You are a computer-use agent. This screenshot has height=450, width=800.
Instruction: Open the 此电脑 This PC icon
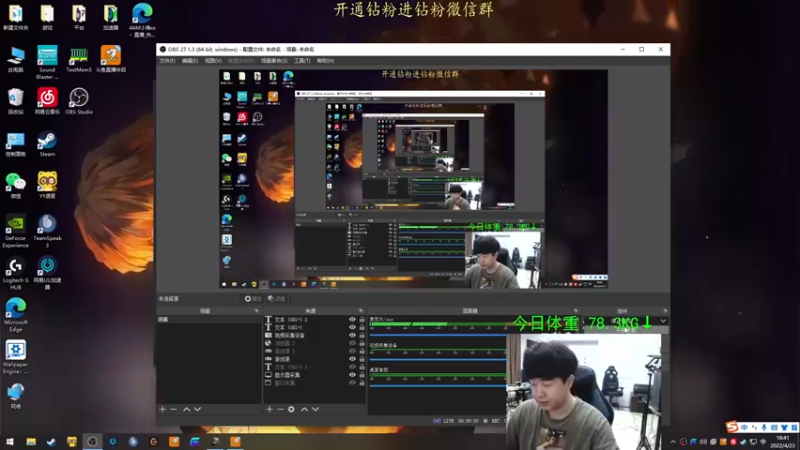pyautogui.click(x=15, y=59)
